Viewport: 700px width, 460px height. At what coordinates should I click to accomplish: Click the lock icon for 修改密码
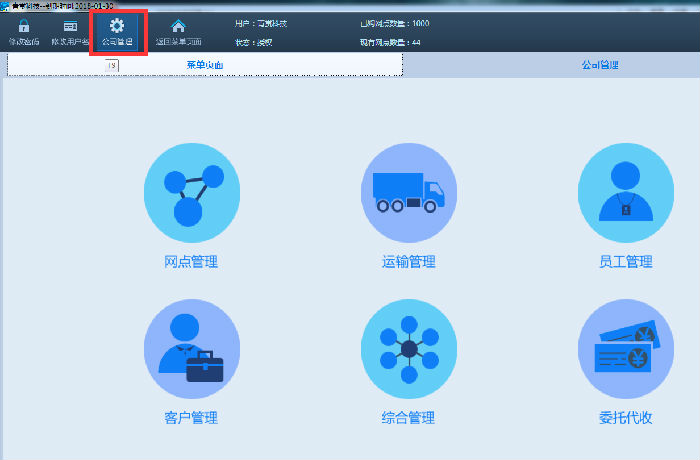point(23,26)
